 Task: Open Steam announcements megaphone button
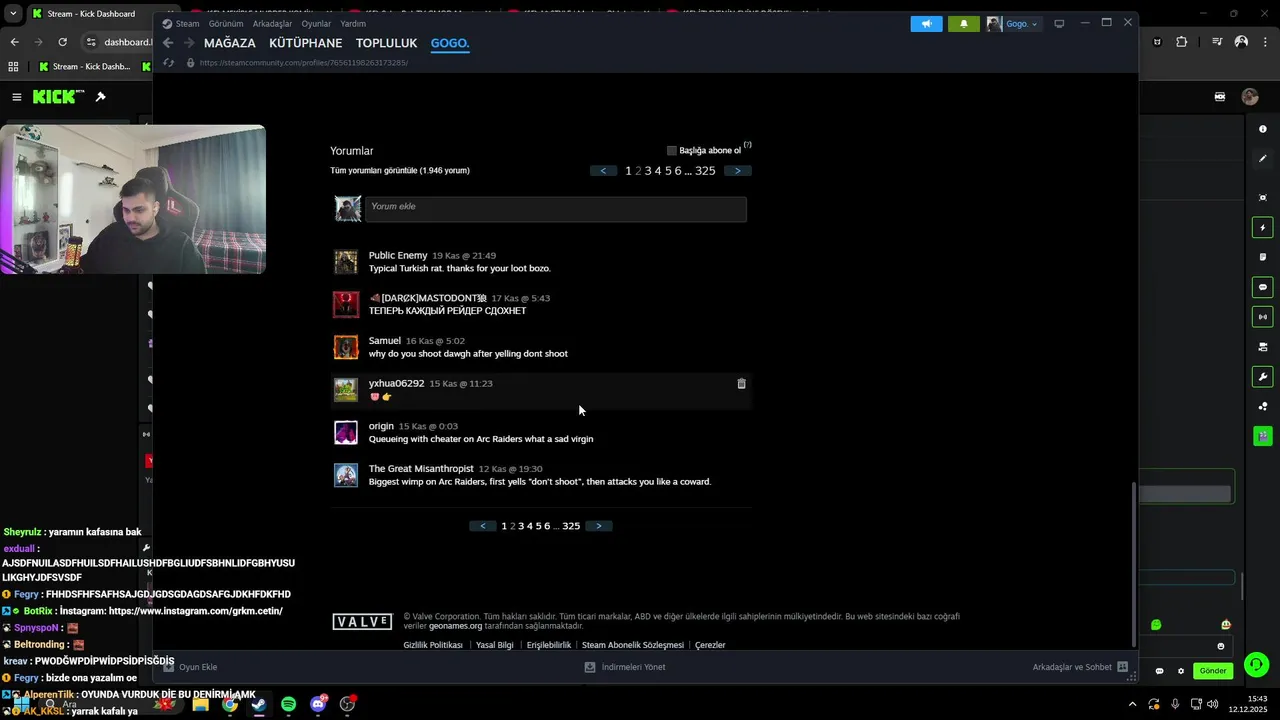pyautogui.click(x=926, y=24)
